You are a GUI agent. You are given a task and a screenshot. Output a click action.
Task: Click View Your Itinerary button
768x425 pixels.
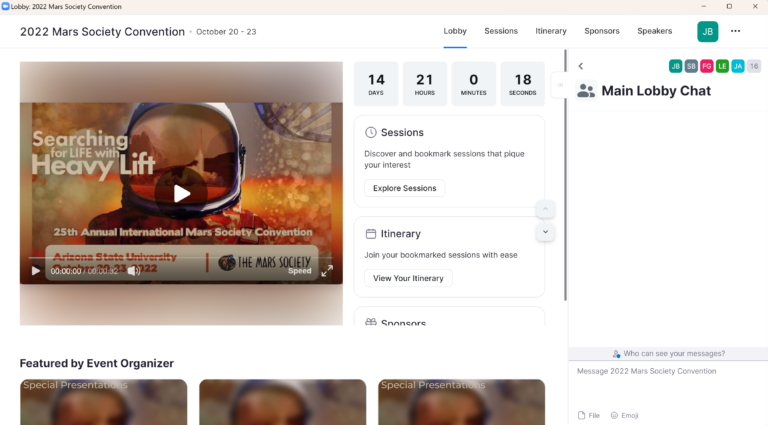(x=408, y=278)
